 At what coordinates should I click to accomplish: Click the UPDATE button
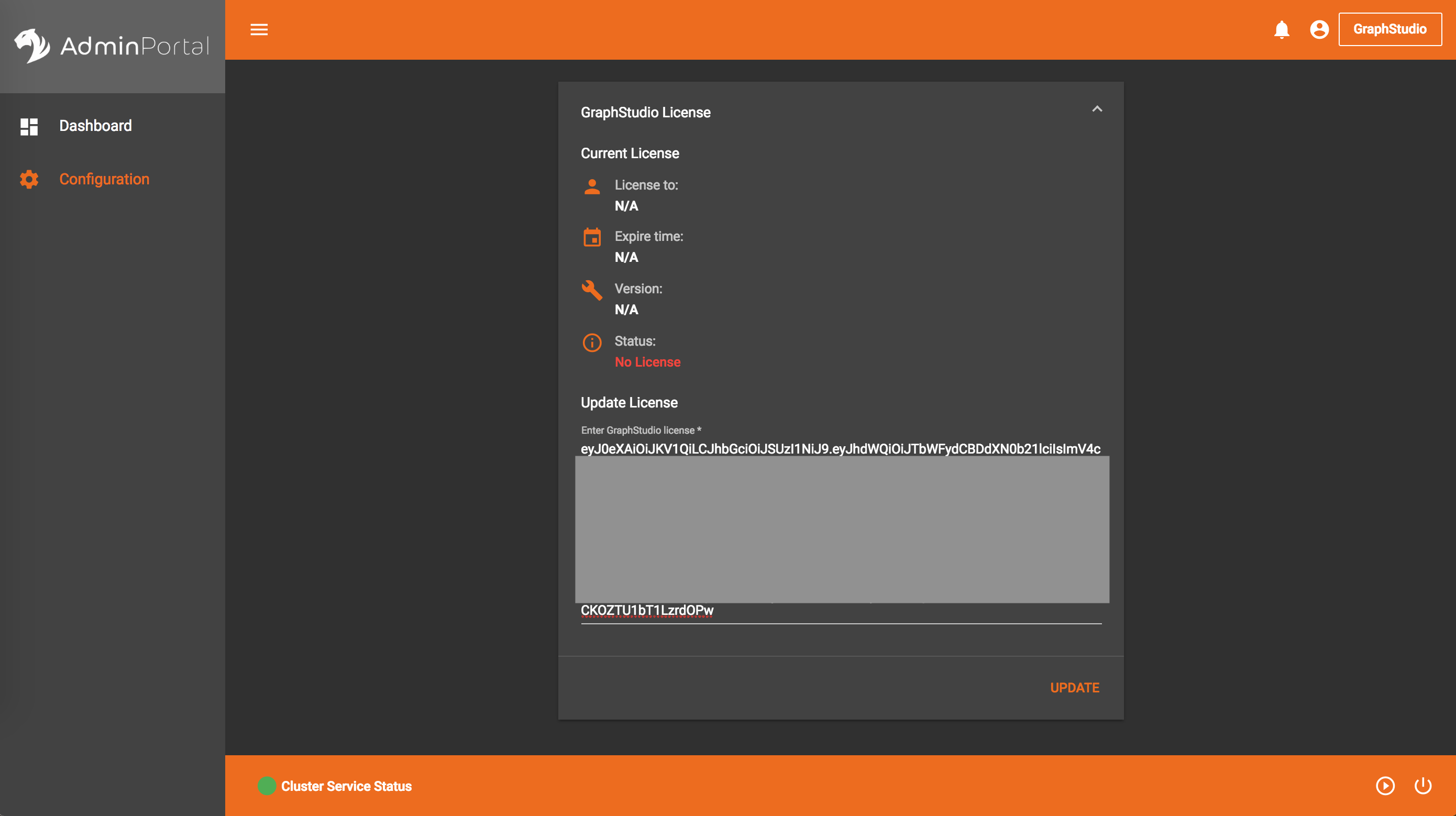point(1075,688)
